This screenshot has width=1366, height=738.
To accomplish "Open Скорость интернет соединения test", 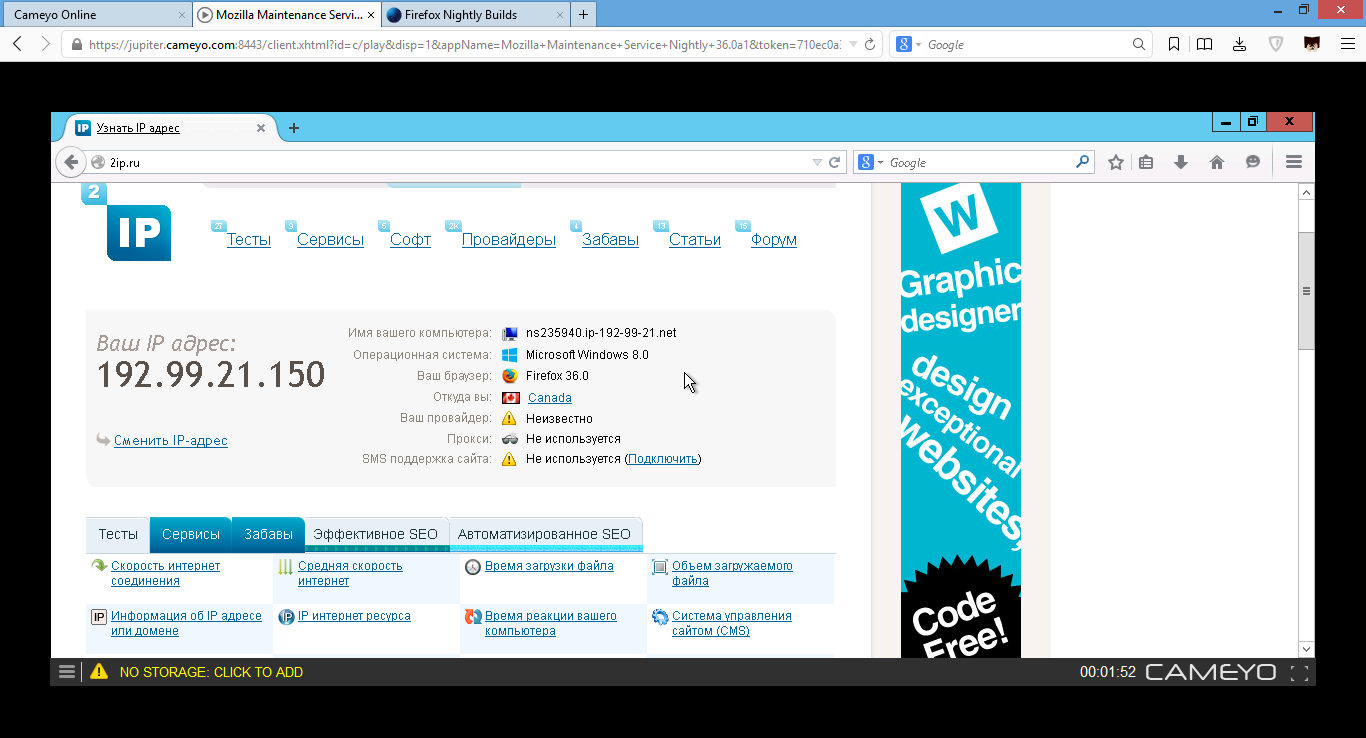I will pyautogui.click(x=165, y=573).
